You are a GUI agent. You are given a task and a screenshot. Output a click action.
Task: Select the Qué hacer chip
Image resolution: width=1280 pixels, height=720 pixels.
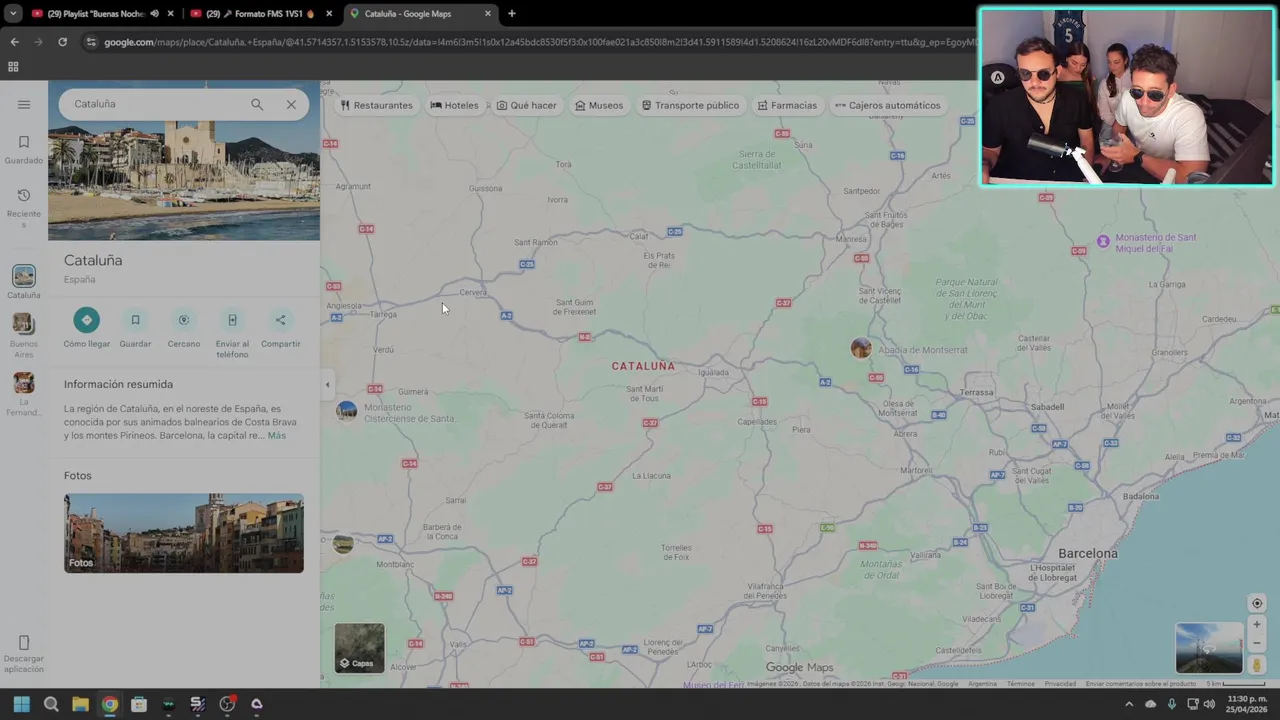527,105
